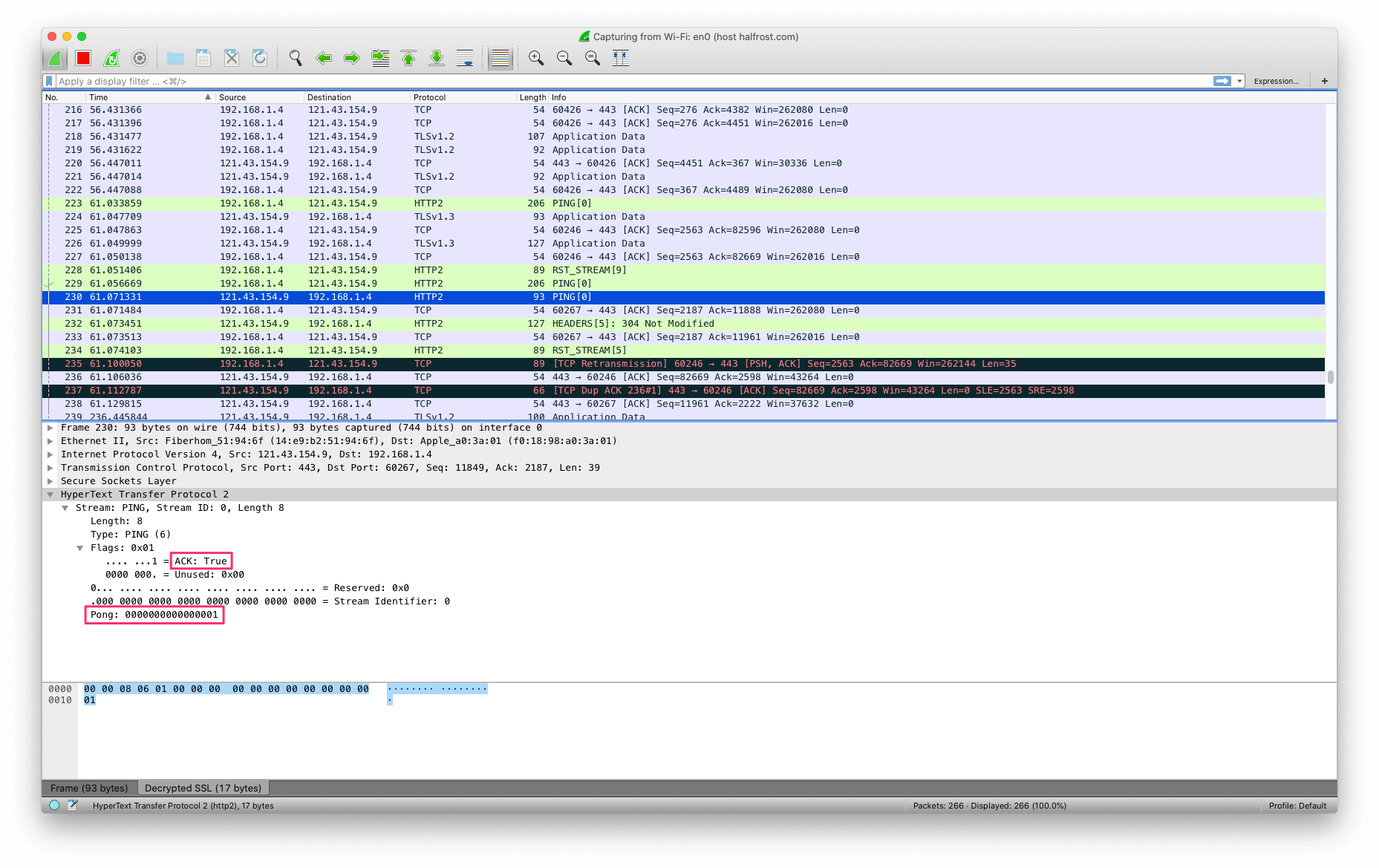Click the packet list scrollbar thumb

(x=1331, y=377)
